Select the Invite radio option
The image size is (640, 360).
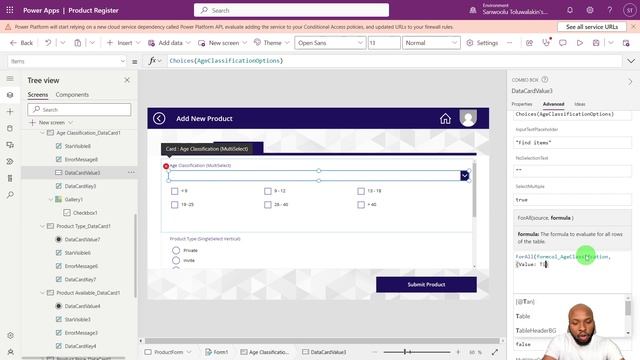(x=176, y=260)
